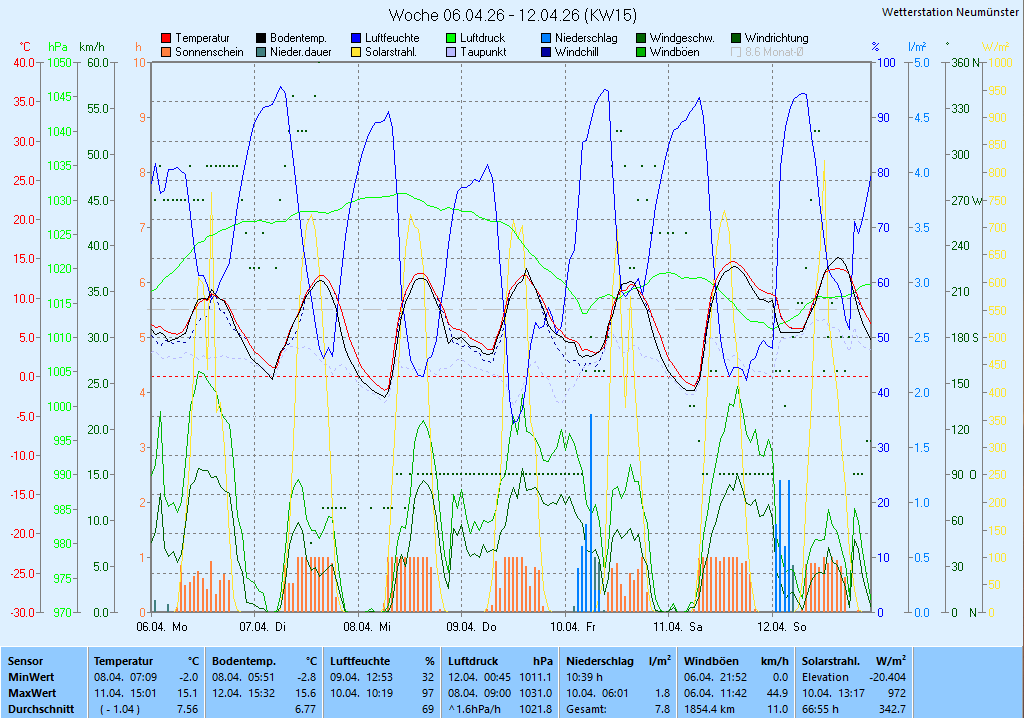Click the blue Luftfeuchte legend icon
This screenshot has width=1024, height=718.
click(356, 38)
